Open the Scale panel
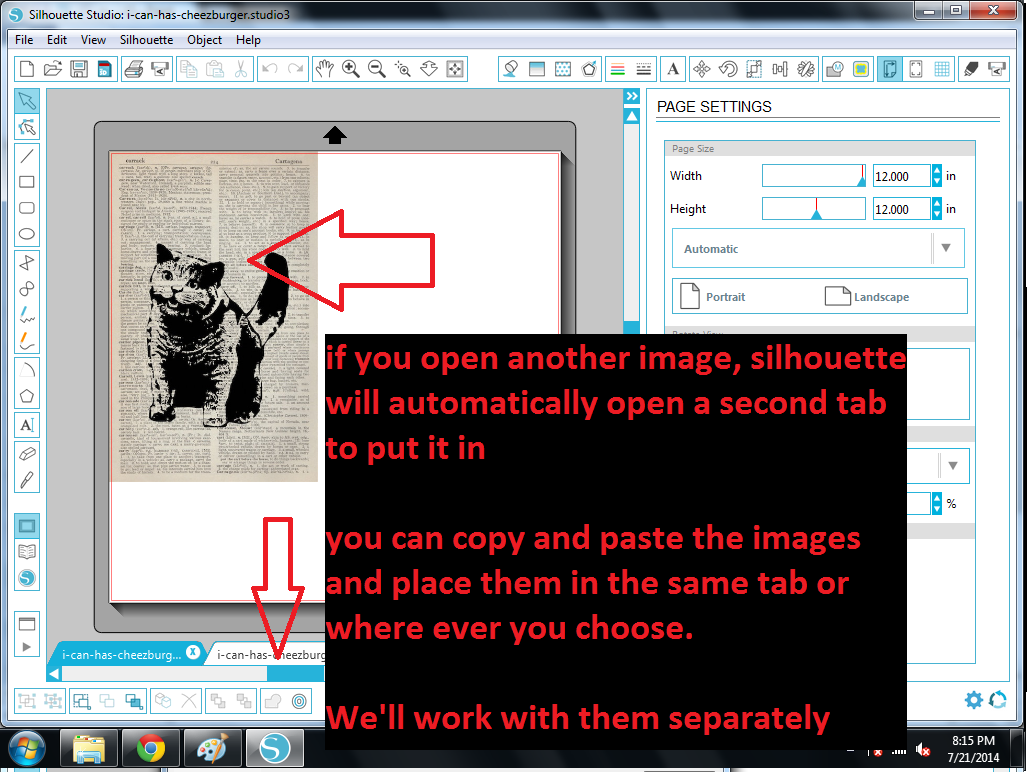 point(754,69)
